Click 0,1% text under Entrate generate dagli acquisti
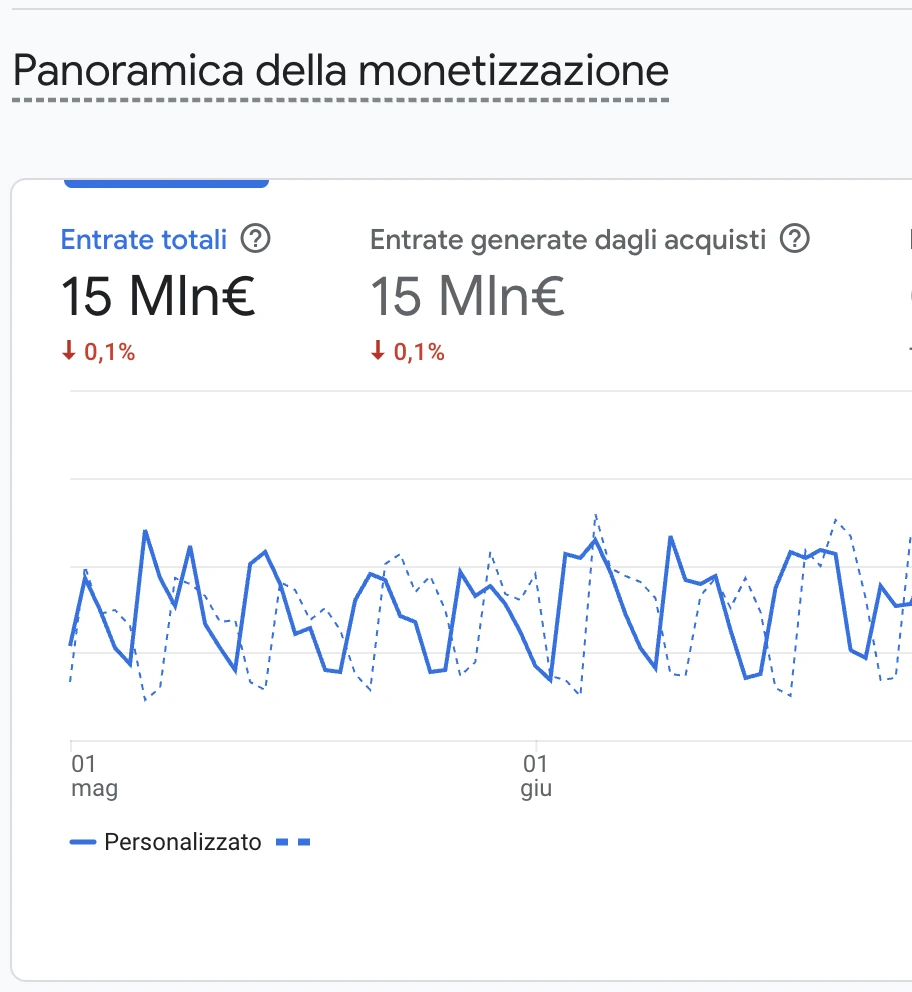The width and height of the screenshot is (912, 992). point(418,352)
